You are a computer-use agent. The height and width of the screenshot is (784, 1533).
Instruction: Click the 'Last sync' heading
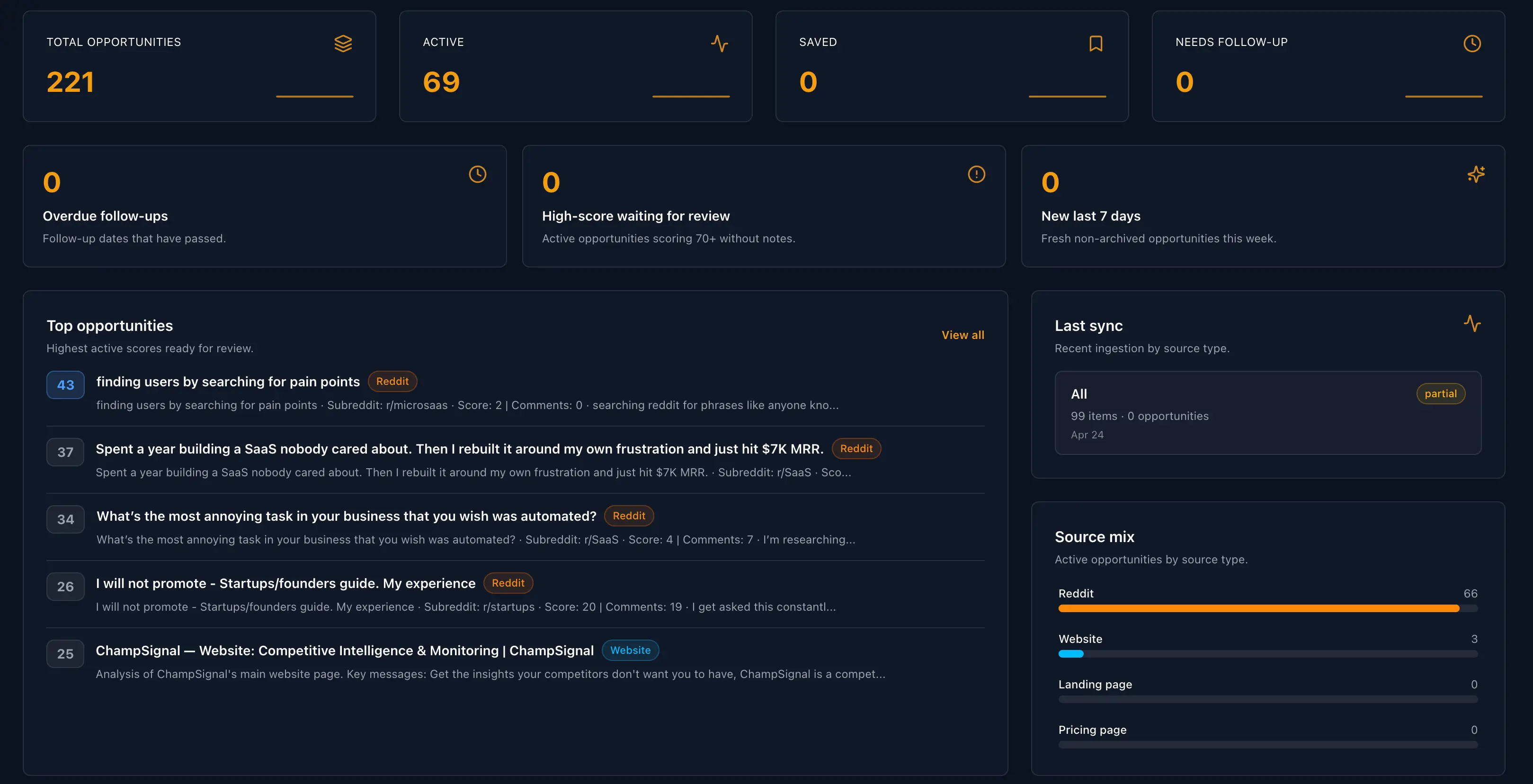point(1088,326)
